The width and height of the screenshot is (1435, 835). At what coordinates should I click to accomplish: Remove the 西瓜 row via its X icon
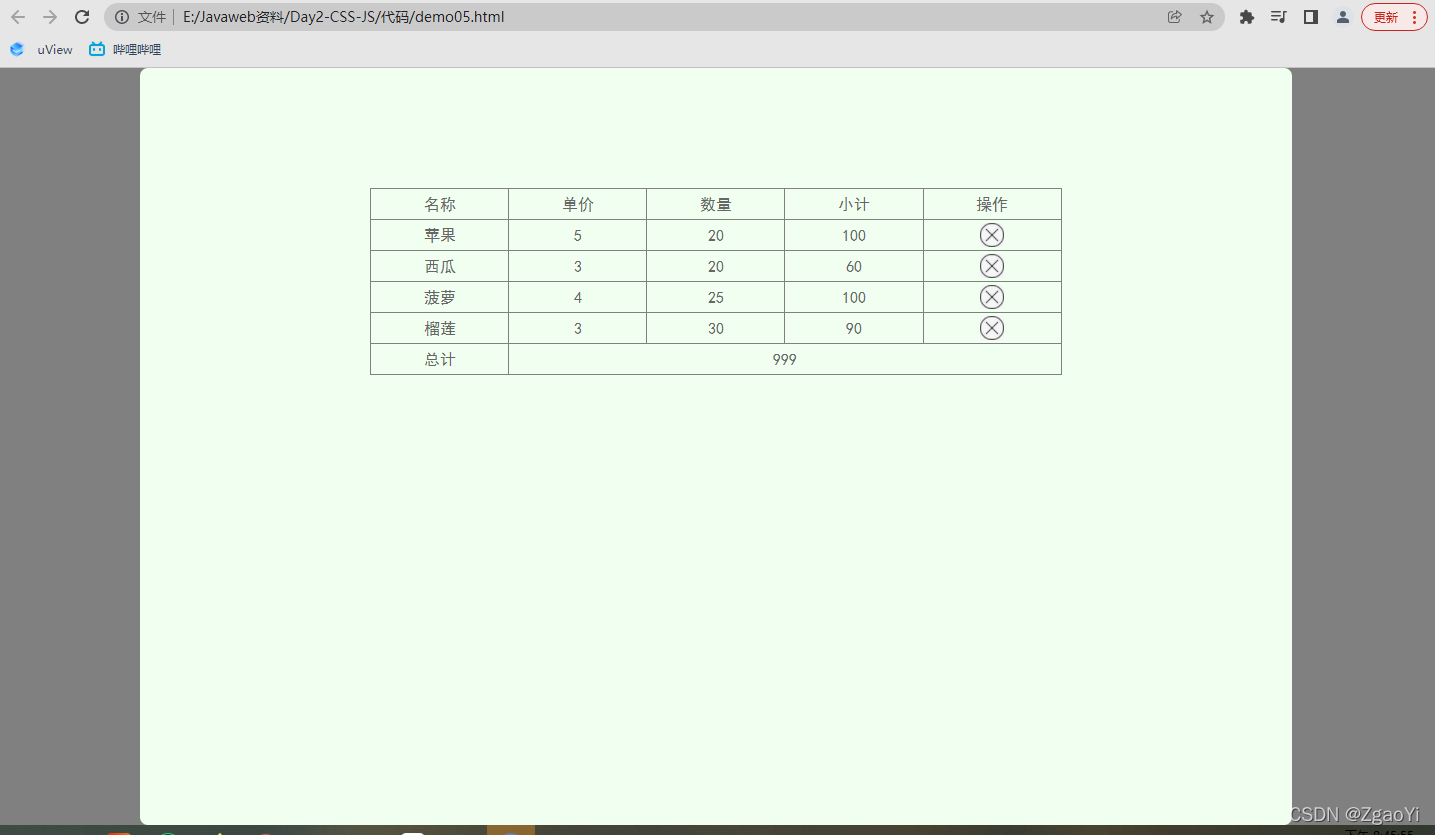click(x=991, y=266)
